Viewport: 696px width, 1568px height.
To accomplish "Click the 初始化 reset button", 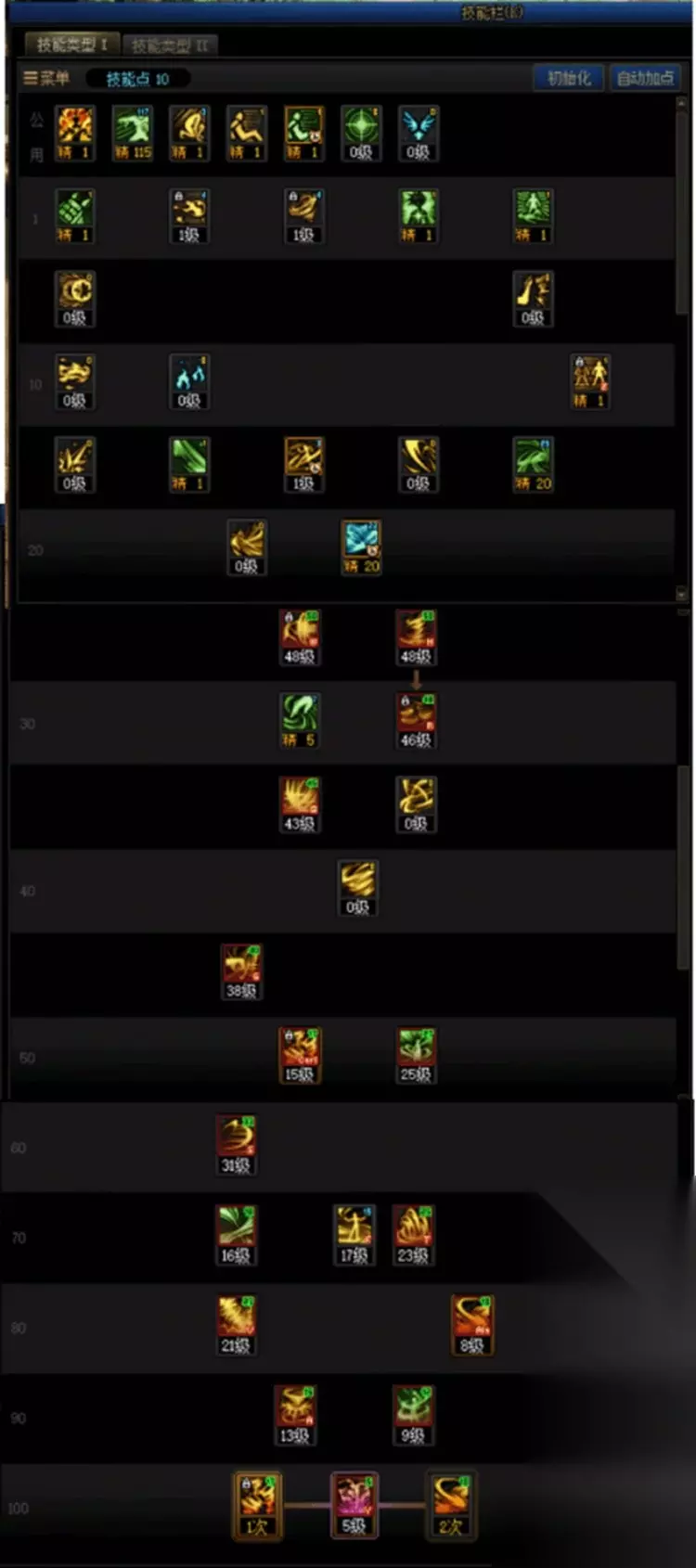I will point(568,78).
